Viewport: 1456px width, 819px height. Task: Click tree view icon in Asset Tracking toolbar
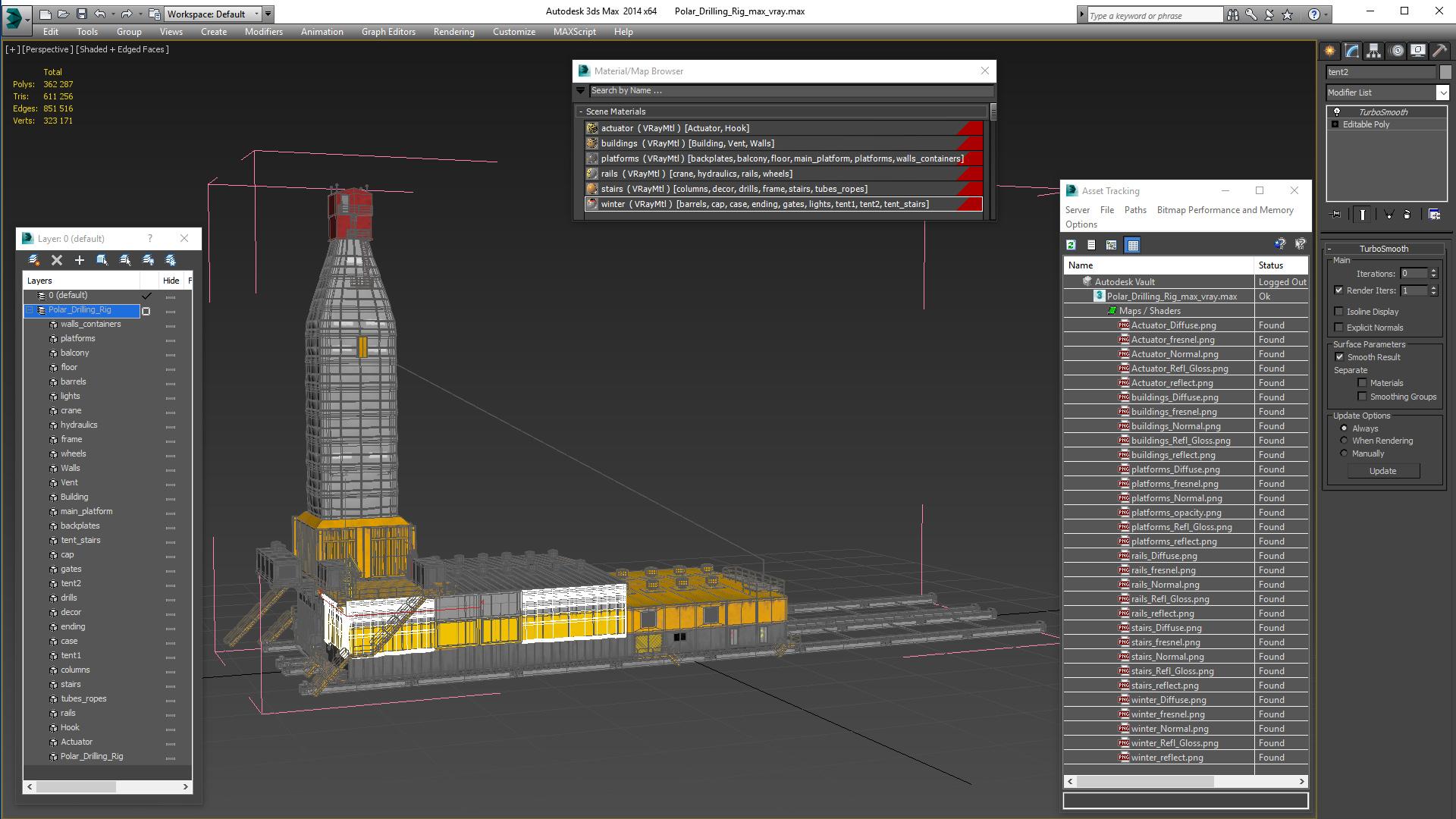click(x=1112, y=245)
